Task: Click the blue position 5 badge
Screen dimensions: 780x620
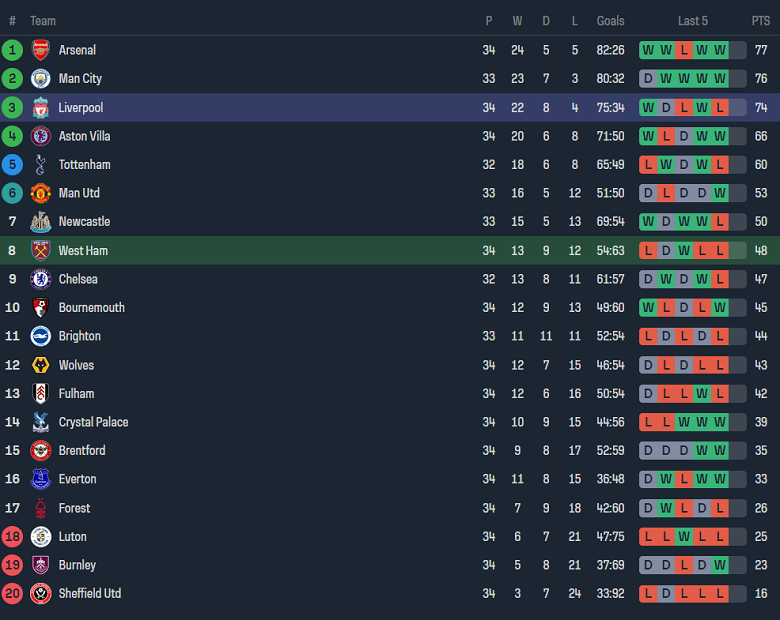Action: [x=13, y=165]
